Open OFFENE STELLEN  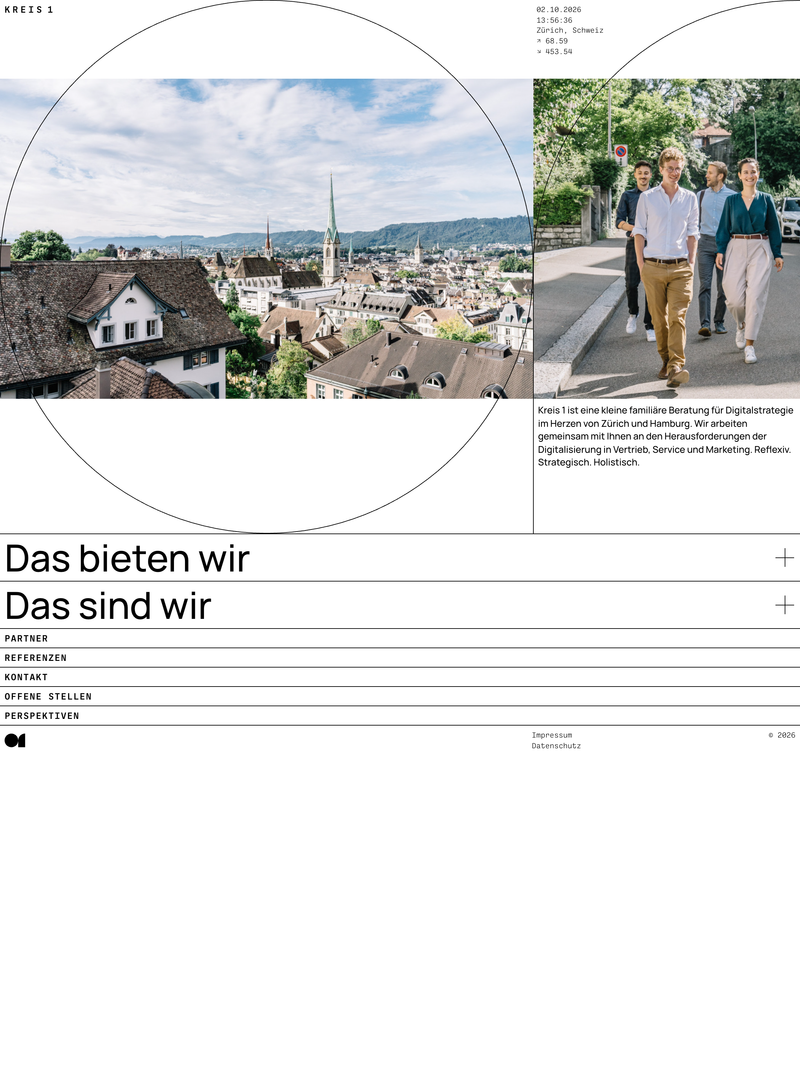pos(48,697)
